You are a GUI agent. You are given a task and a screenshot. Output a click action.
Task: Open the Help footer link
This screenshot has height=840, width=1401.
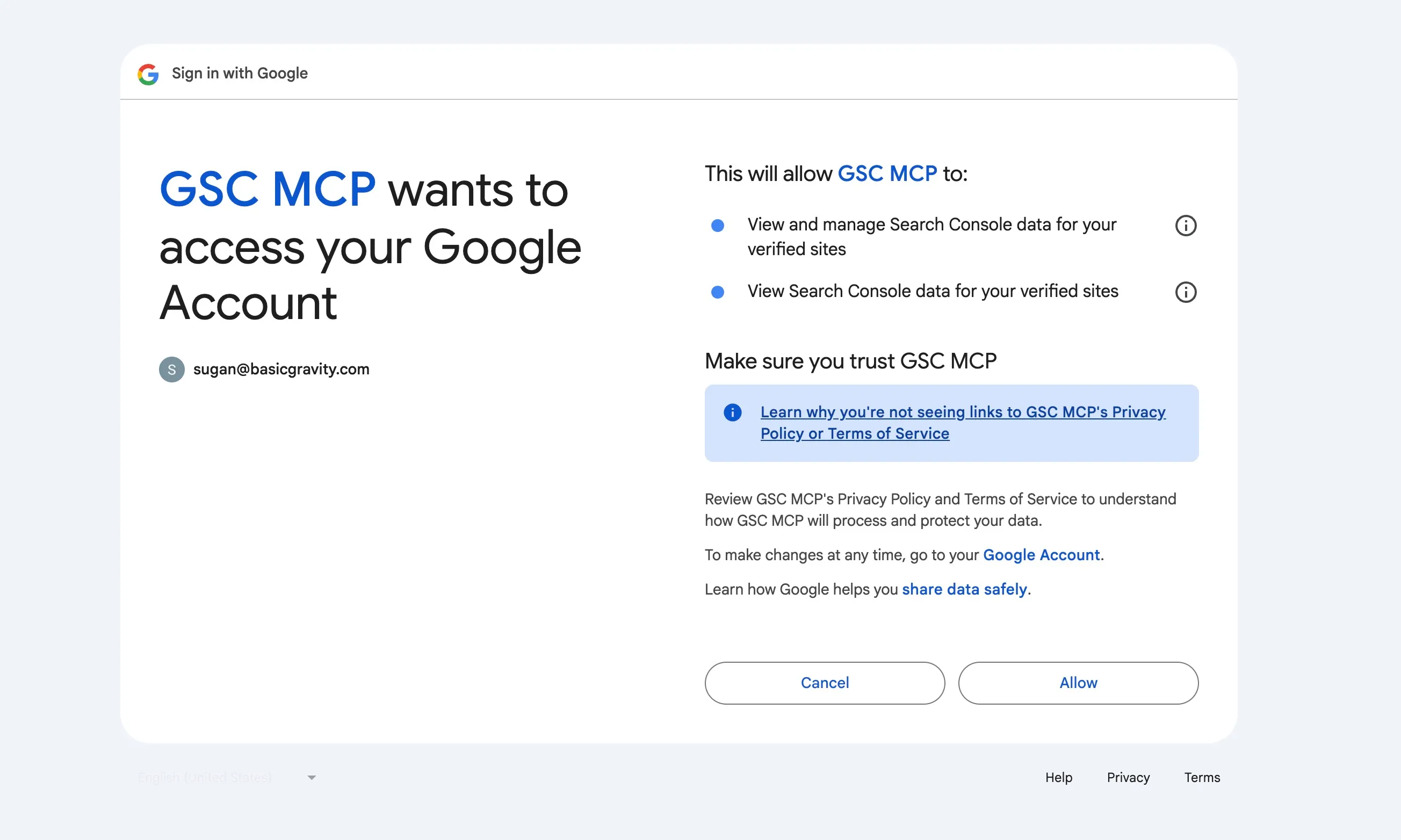pyautogui.click(x=1058, y=778)
